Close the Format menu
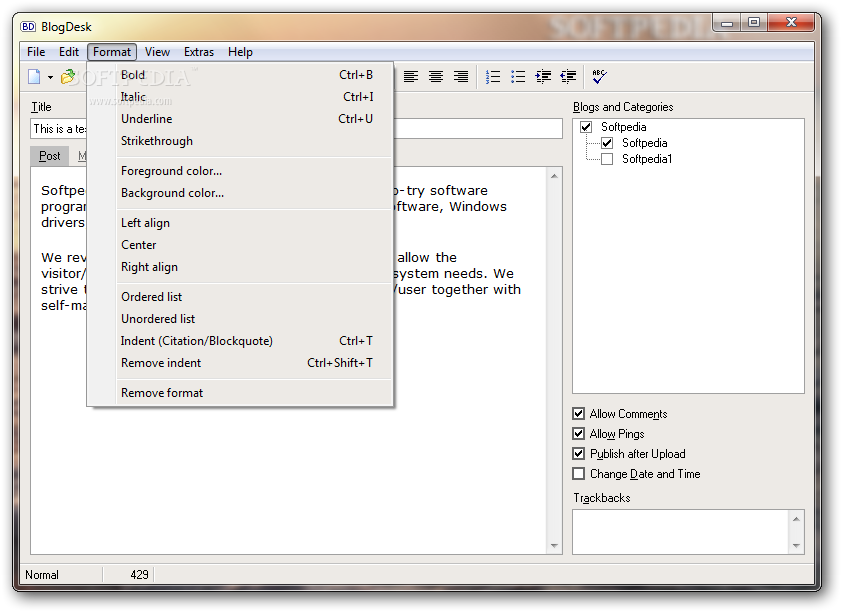Image resolution: width=842 pixels, height=612 pixels. click(112, 52)
